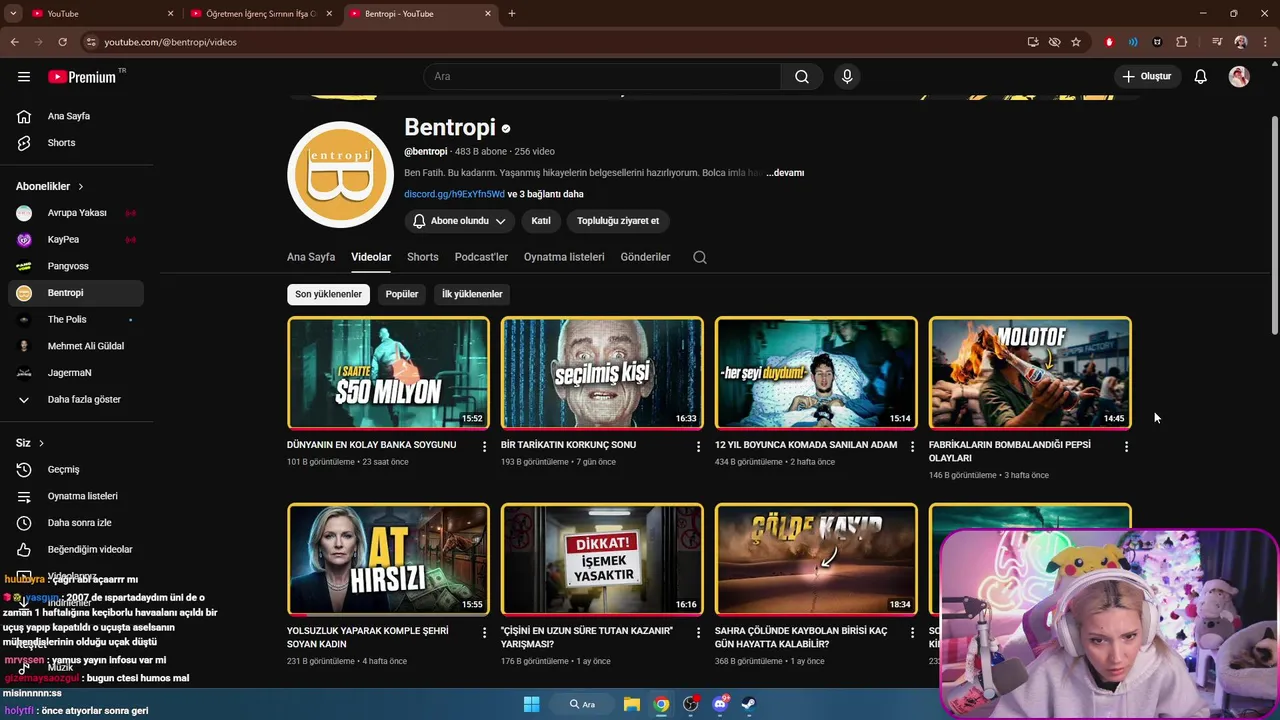This screenshot has height=720, width=1280.
Task: Bookmark this page with star icon
Action: pyautogui.click(x=1076, y=42)
